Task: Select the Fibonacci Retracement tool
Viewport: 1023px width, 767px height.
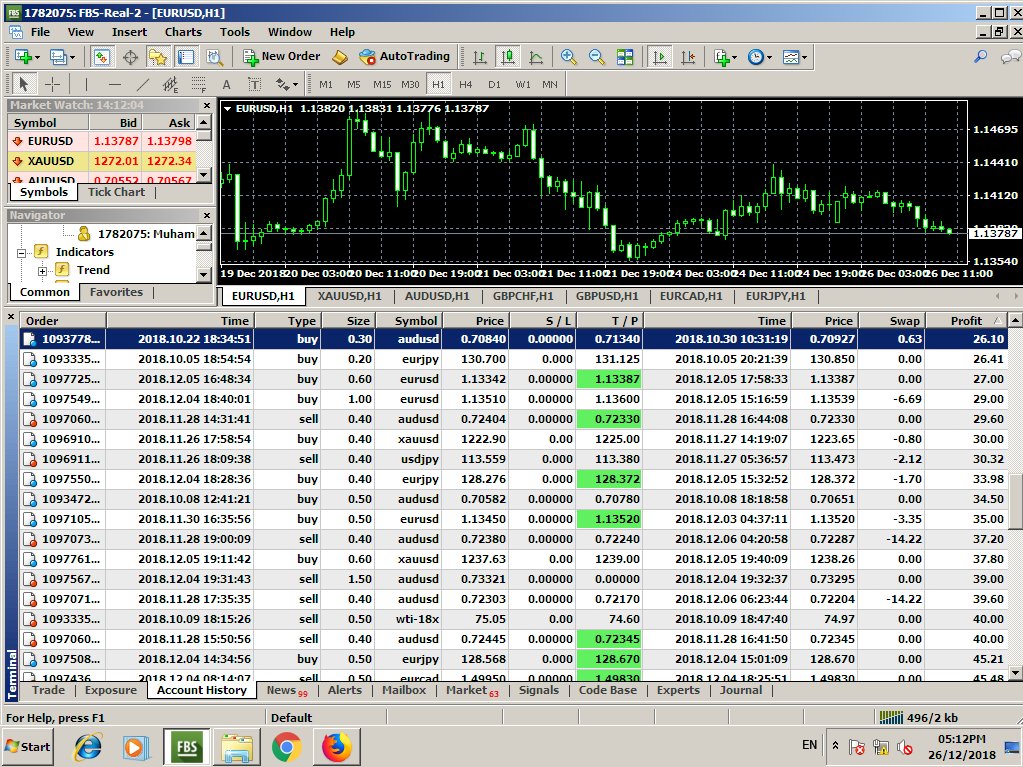Action: point(198,84)
